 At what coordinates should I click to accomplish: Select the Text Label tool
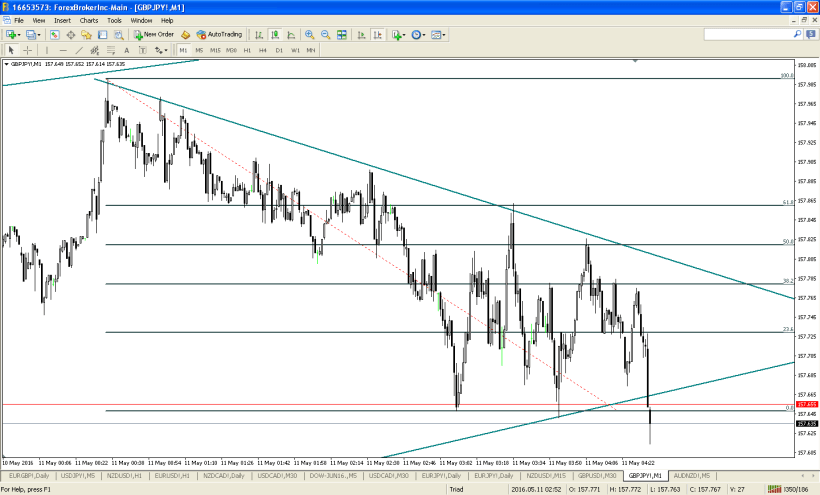point(142,50)
